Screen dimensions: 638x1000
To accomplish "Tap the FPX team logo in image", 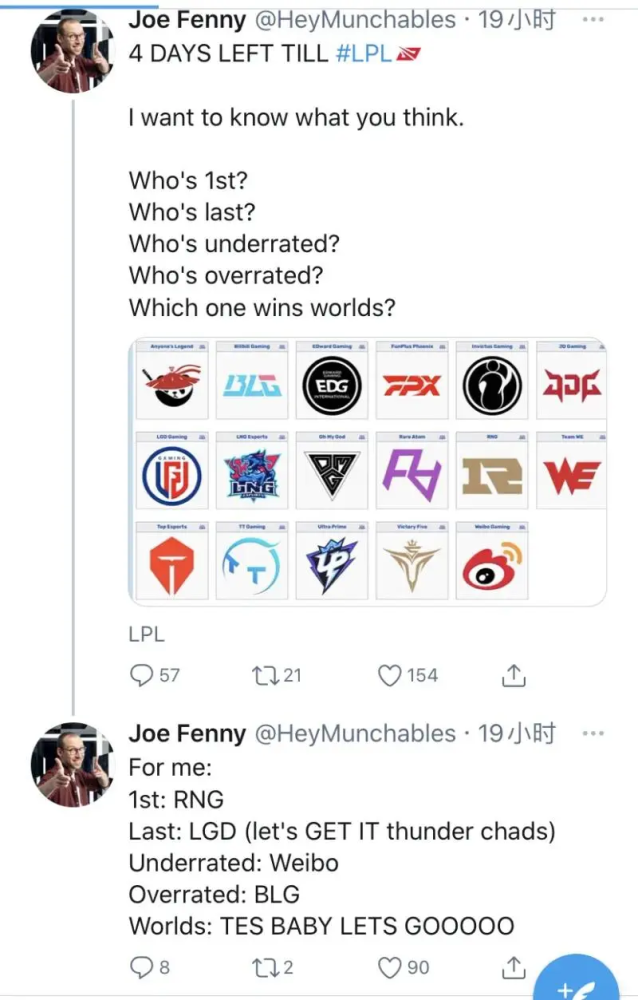I will (x=412, y=385).
